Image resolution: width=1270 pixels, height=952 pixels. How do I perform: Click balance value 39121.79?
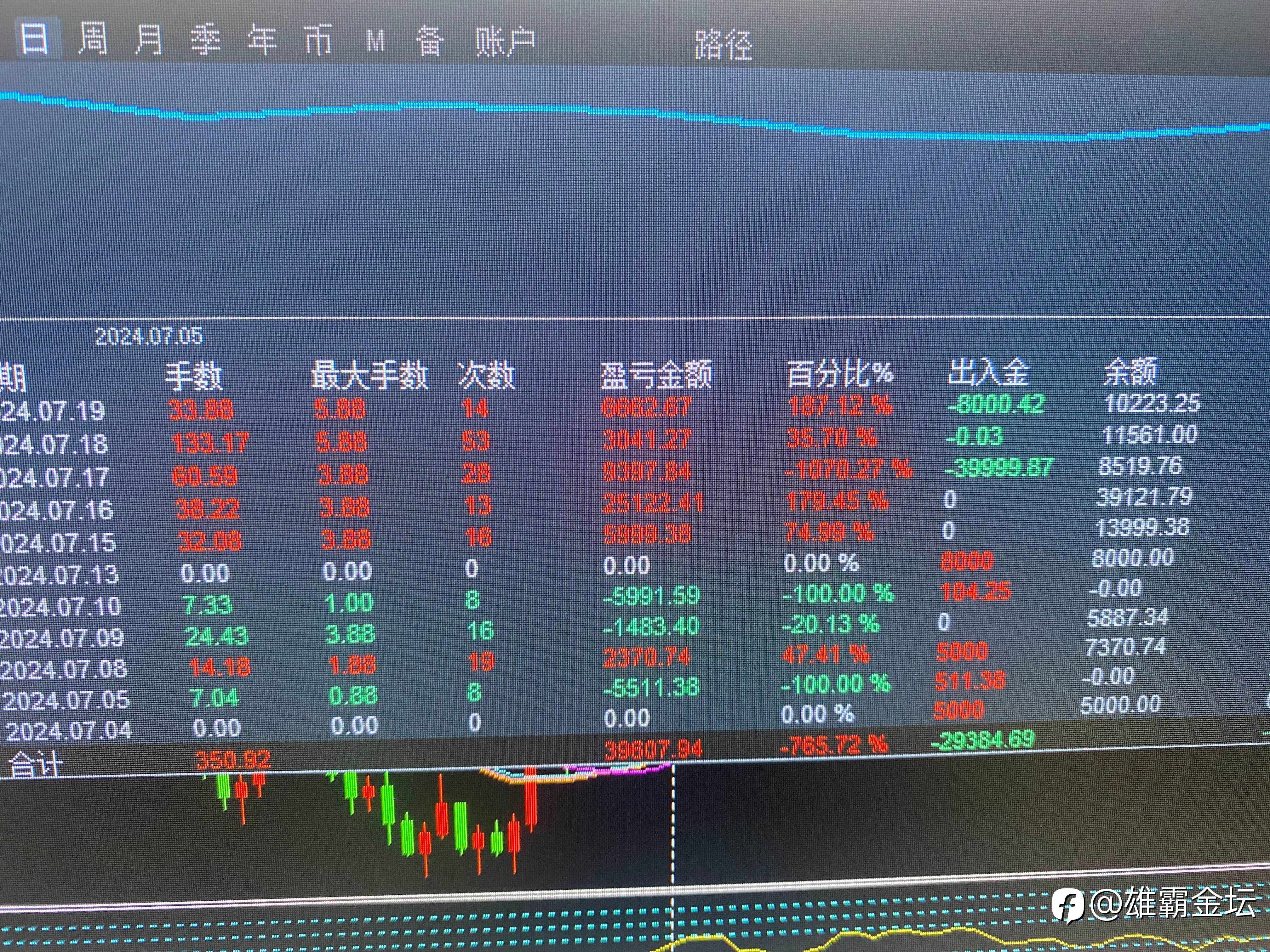(1144, 496)
